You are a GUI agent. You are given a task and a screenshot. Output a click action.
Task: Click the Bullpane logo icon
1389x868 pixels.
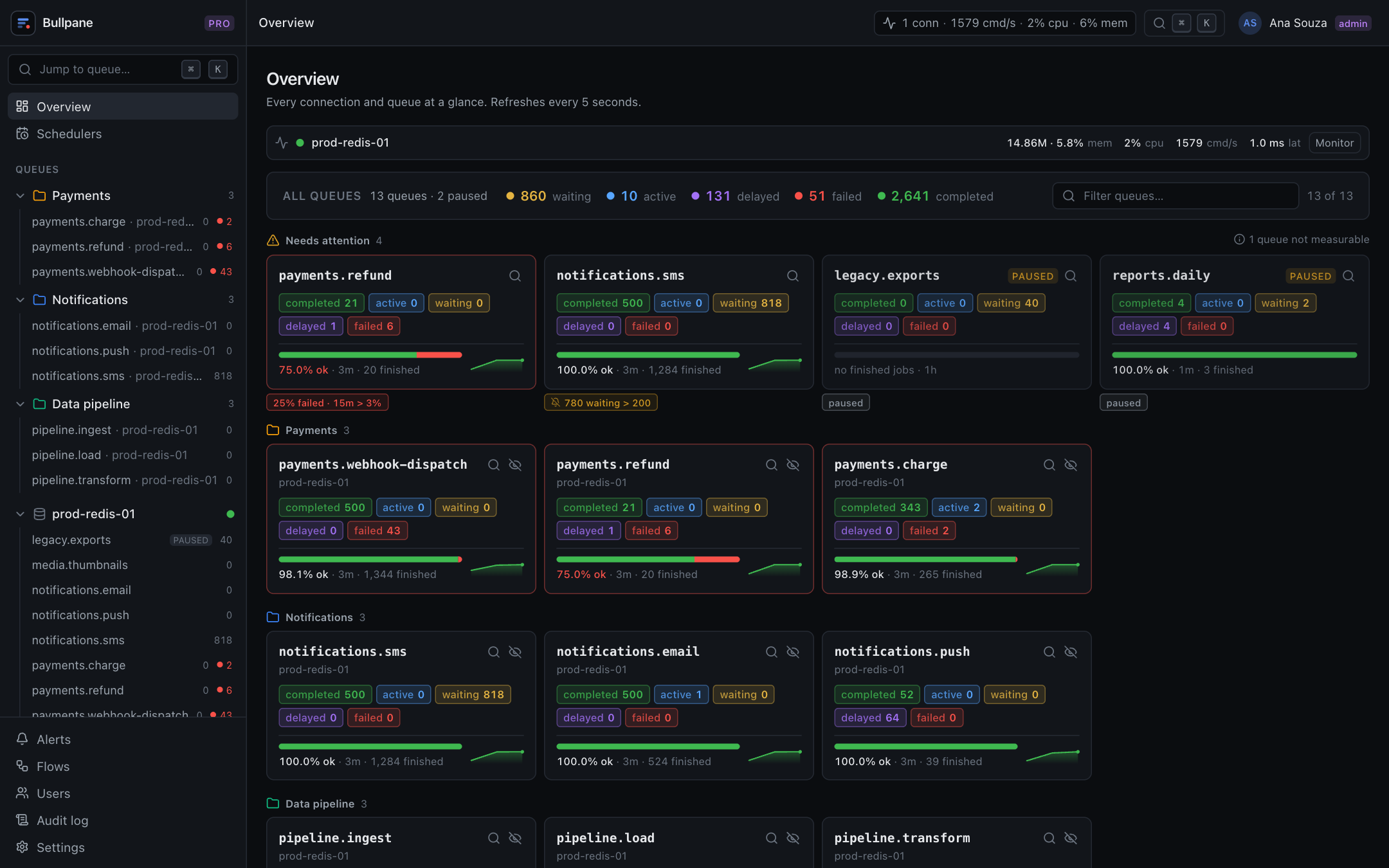coord(23,23)
